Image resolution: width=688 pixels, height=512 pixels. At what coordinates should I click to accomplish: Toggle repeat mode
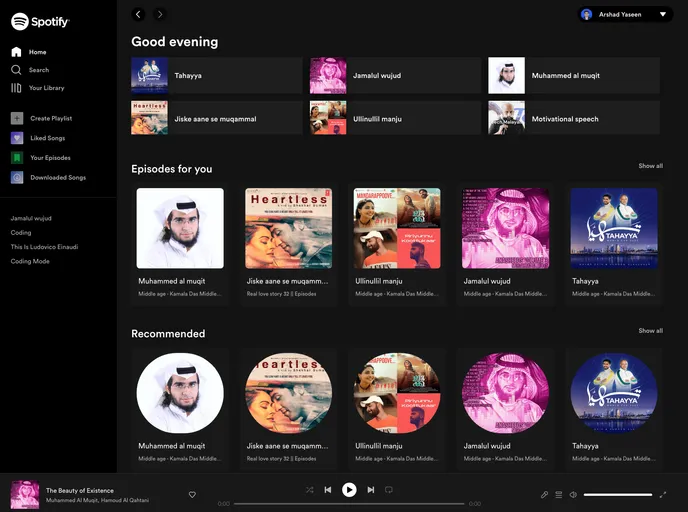click(x=389, y=490)
